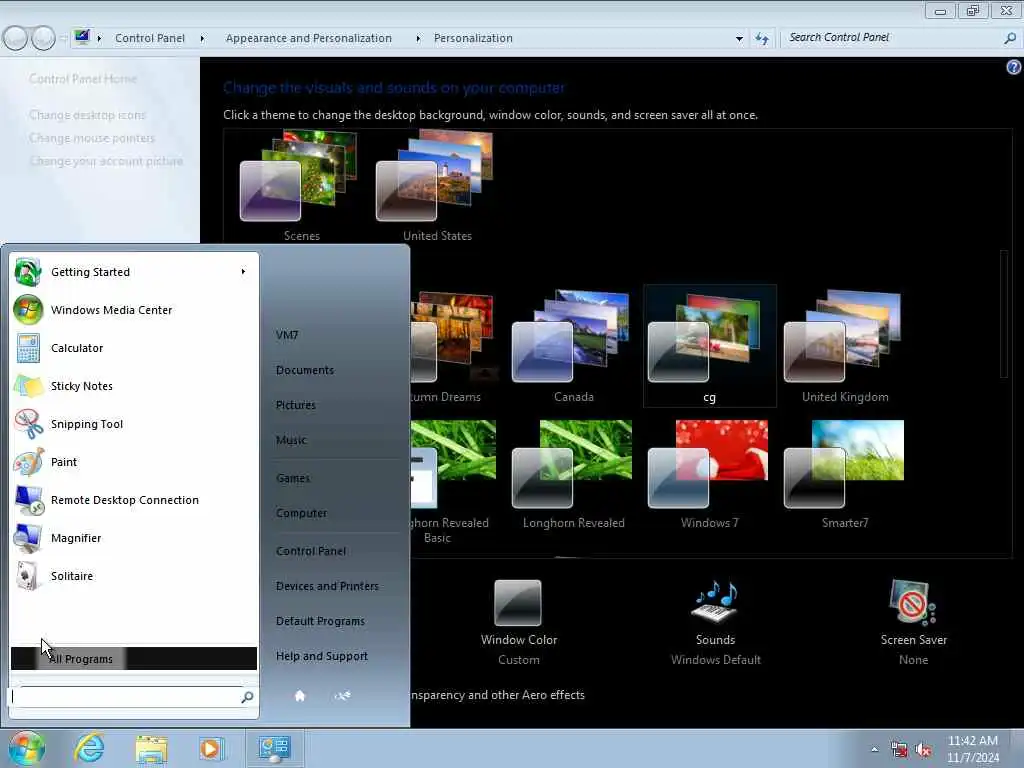Open Remote Desktop Connection
The height and width of the screenshot is (768, 1024).
[x=134, y=500]
